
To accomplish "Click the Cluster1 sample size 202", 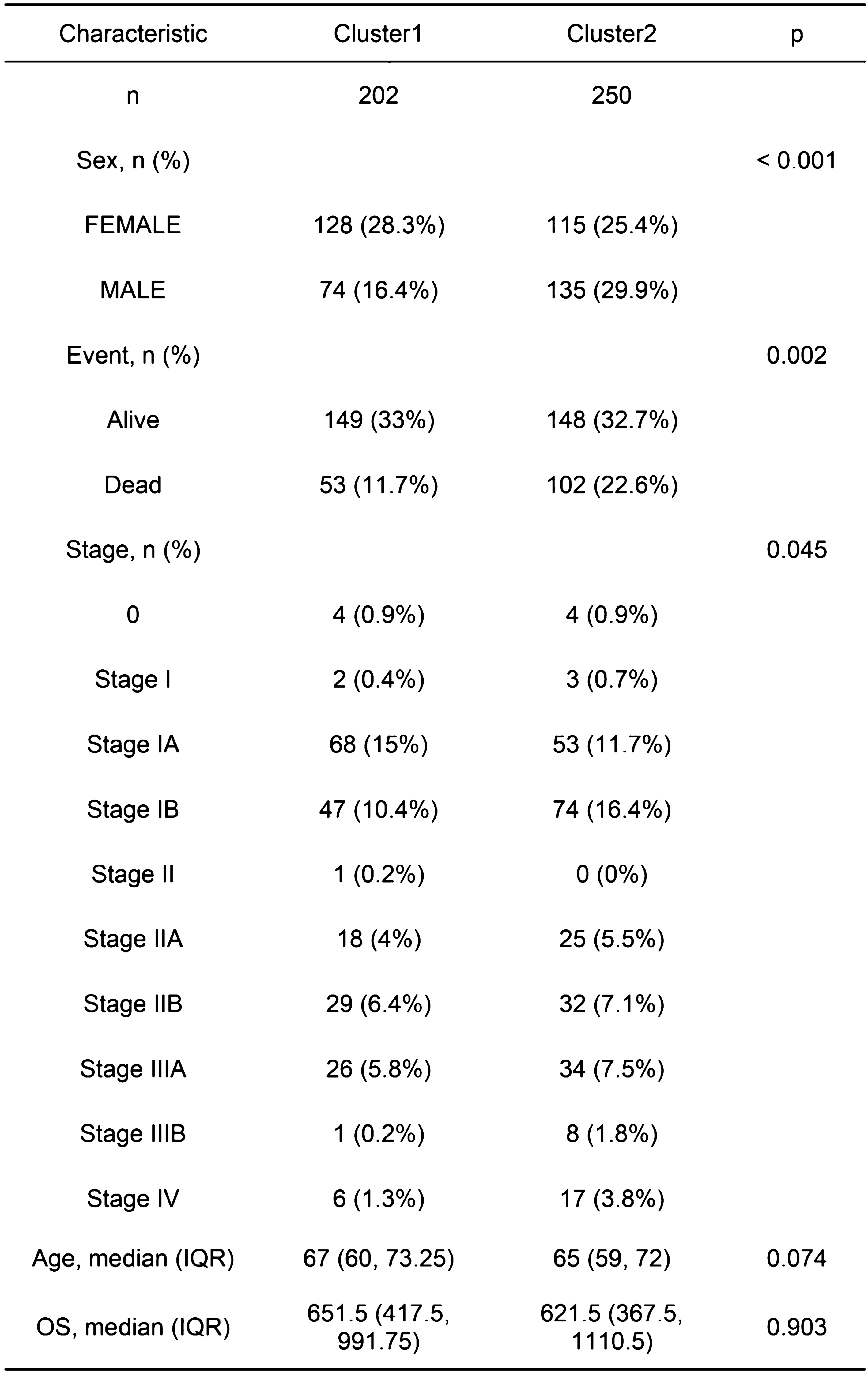I will pyautogui.click(x=378, y=95).
